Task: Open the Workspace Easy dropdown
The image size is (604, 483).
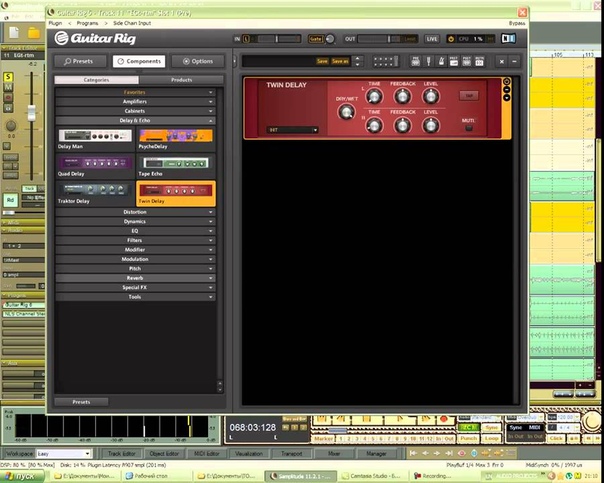Action: pyautogui.click(x=64, y=454)
